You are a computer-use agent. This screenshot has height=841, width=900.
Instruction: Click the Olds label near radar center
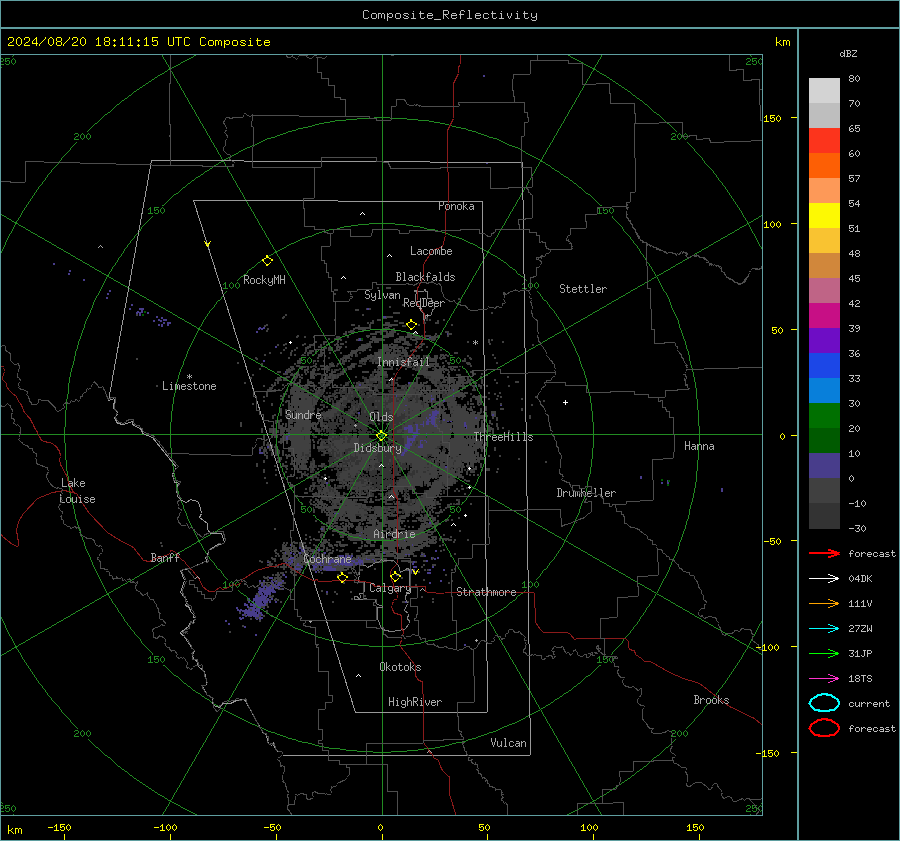(381, 417)
